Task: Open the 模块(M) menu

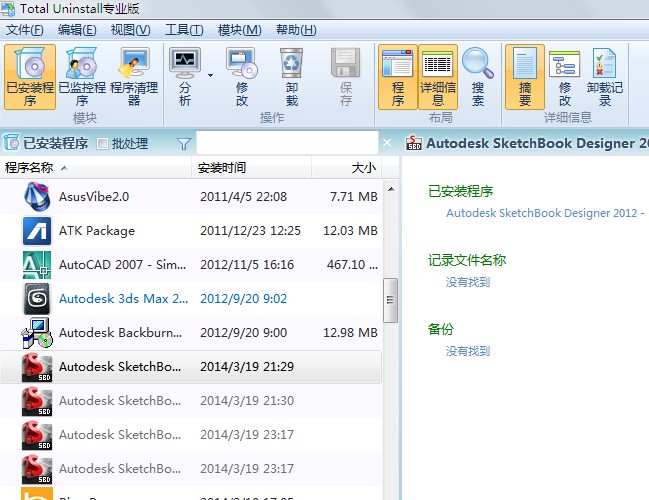Action: (x=240, y=30)
